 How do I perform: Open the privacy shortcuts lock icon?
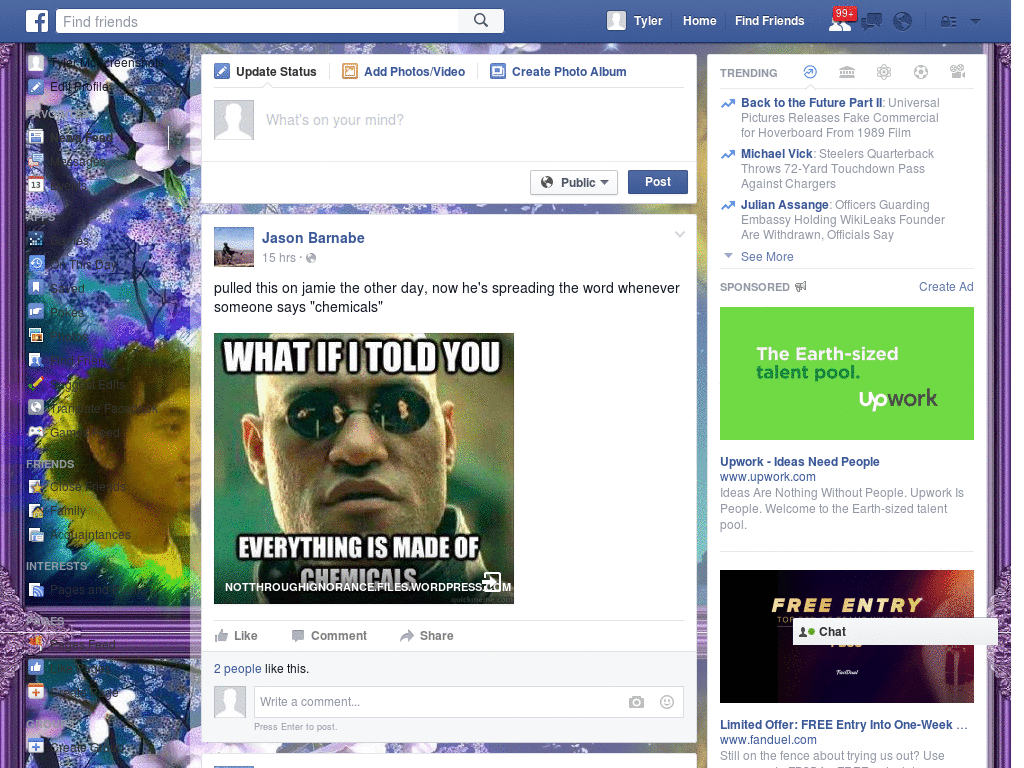pyautogui.click(x=948, y=22)
